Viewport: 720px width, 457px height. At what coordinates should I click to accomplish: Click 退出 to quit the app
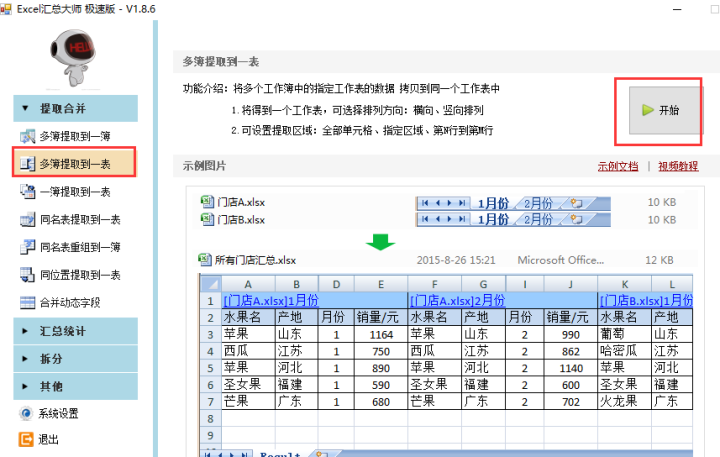tap(39, 440)
